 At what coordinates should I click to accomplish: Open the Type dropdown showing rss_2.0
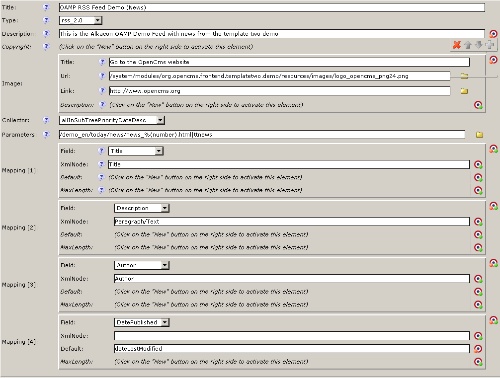click(x=80, y=20)
